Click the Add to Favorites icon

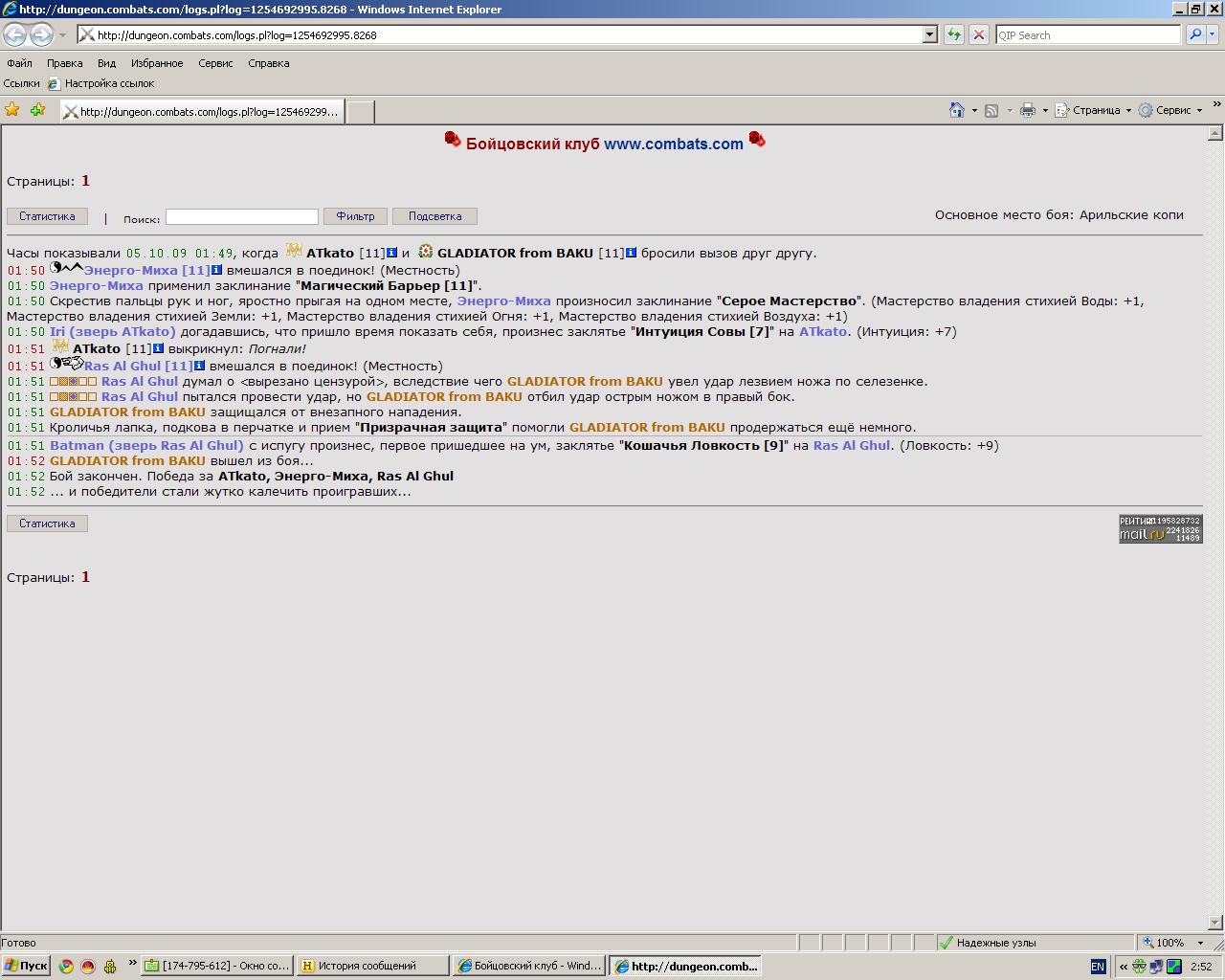pos(37,110)
